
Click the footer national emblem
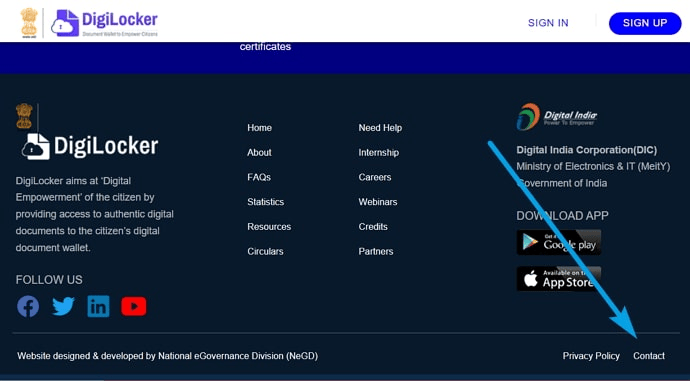pyautogui.click(x=24, y=116)
